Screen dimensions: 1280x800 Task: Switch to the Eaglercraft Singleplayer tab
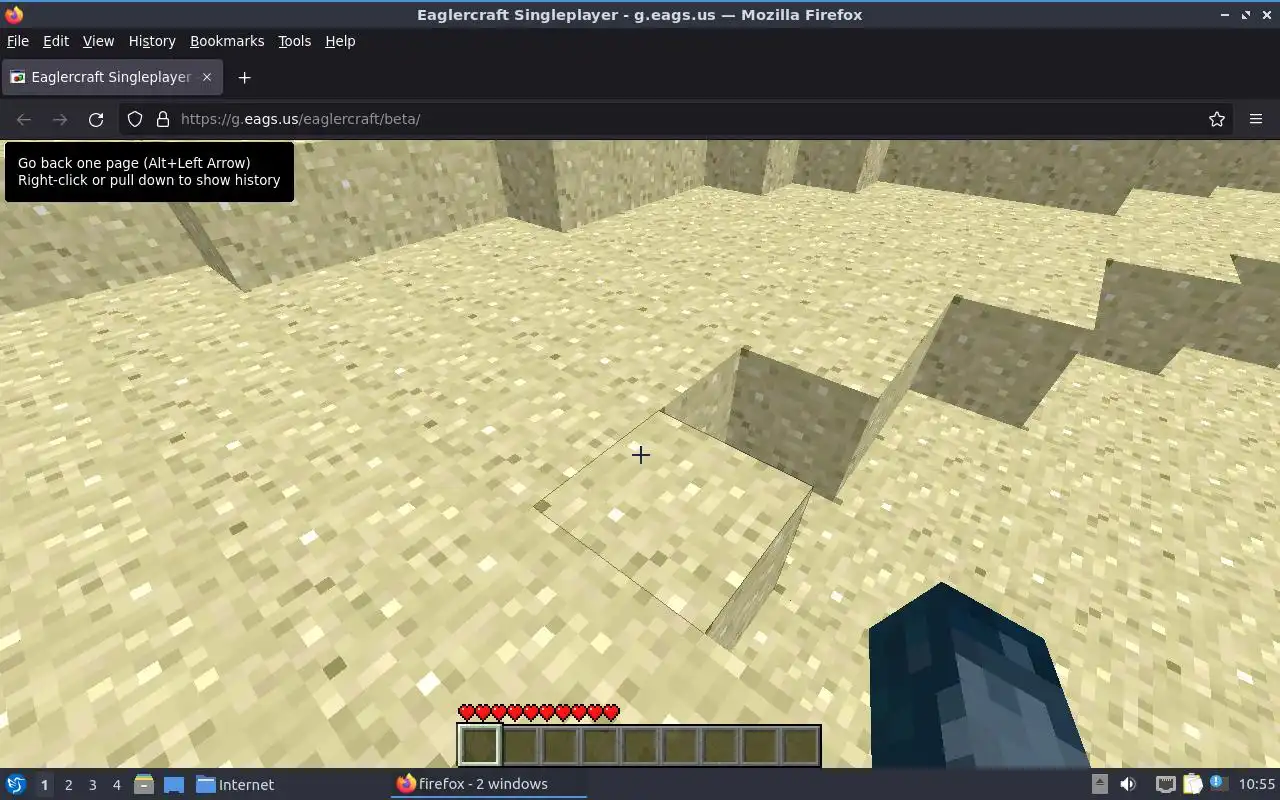(112, 77)
